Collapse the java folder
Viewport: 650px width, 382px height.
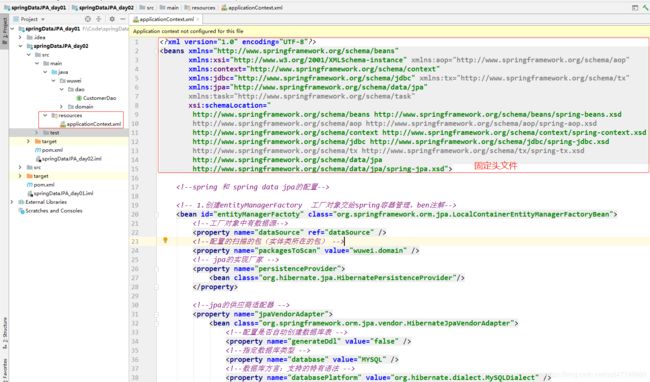[45, 72]
